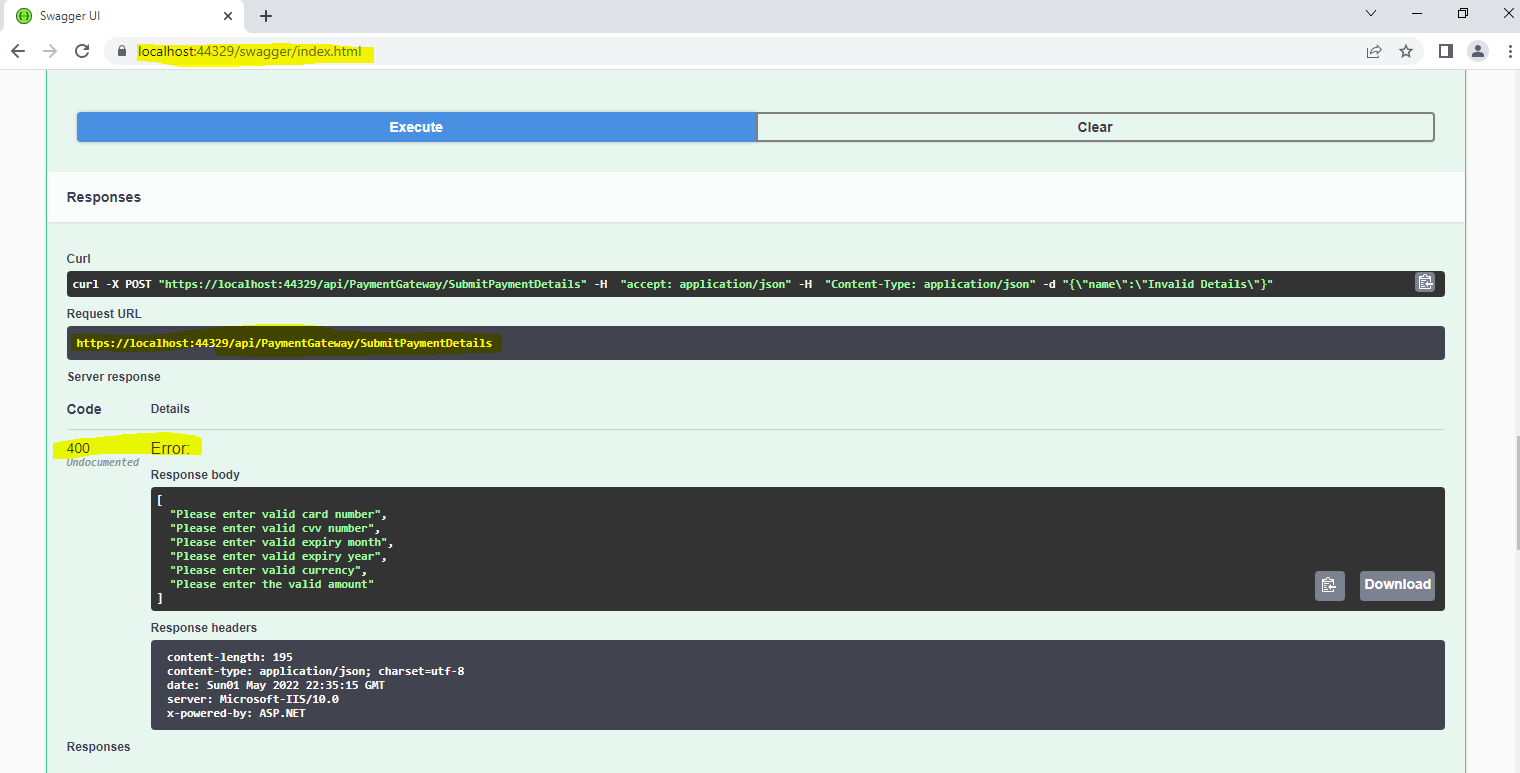Click the Swagger logo on the browser tab

pyautogui.click(x=23, y=16)
